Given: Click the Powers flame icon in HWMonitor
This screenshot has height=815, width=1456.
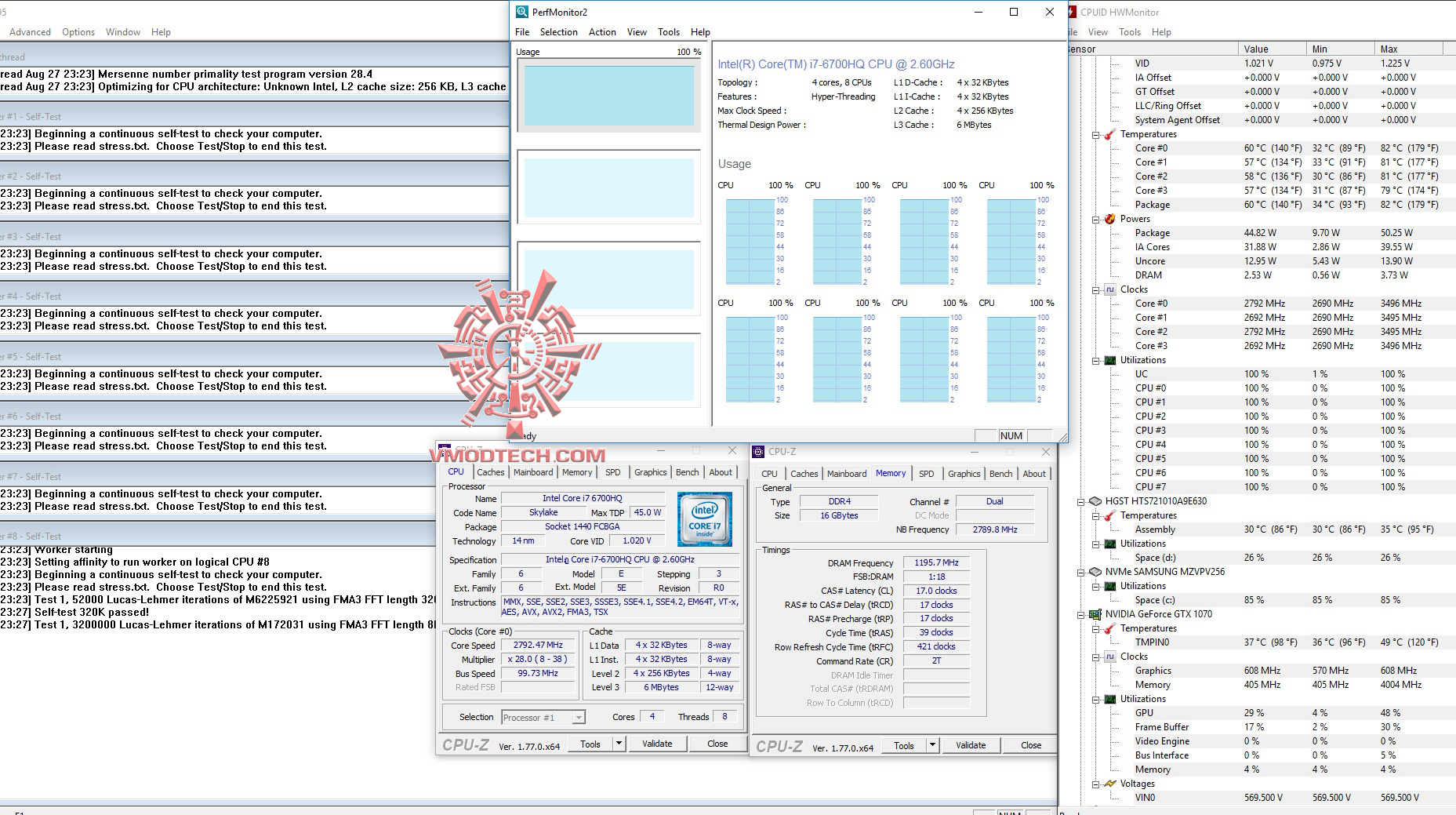Looking at the screenshot, I should (x=1109, y=219).
